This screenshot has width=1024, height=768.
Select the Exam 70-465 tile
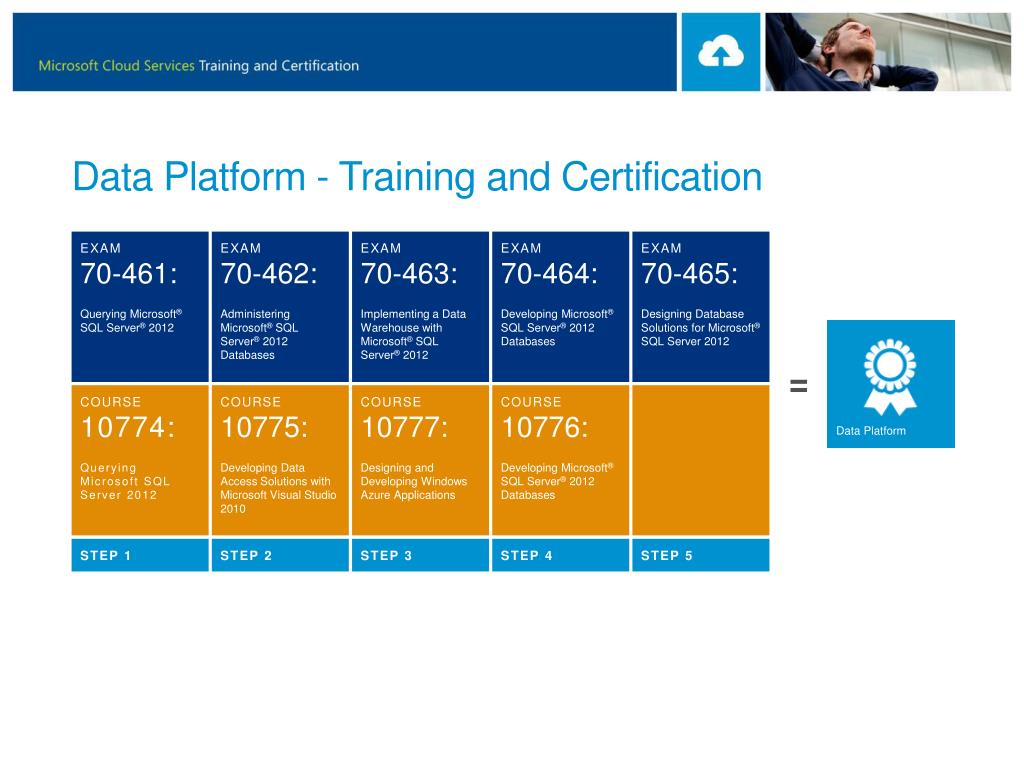click(x=701, y=306)
